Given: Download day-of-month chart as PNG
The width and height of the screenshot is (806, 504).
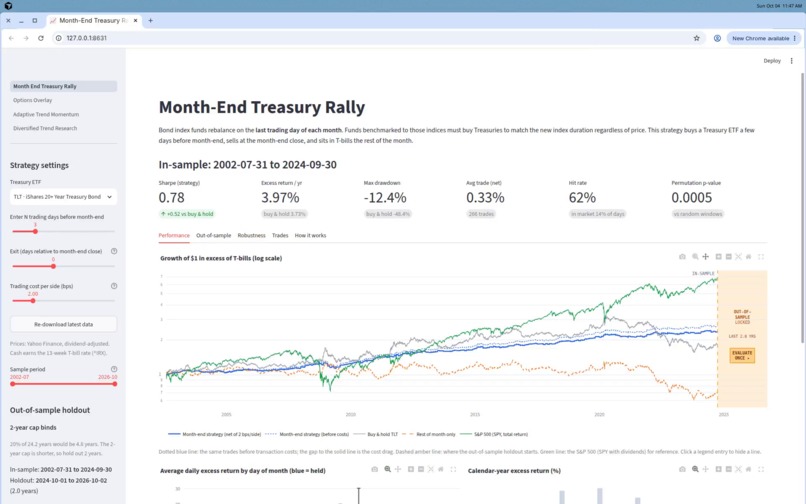Looking at the screenshot, I should click(375, 469).
